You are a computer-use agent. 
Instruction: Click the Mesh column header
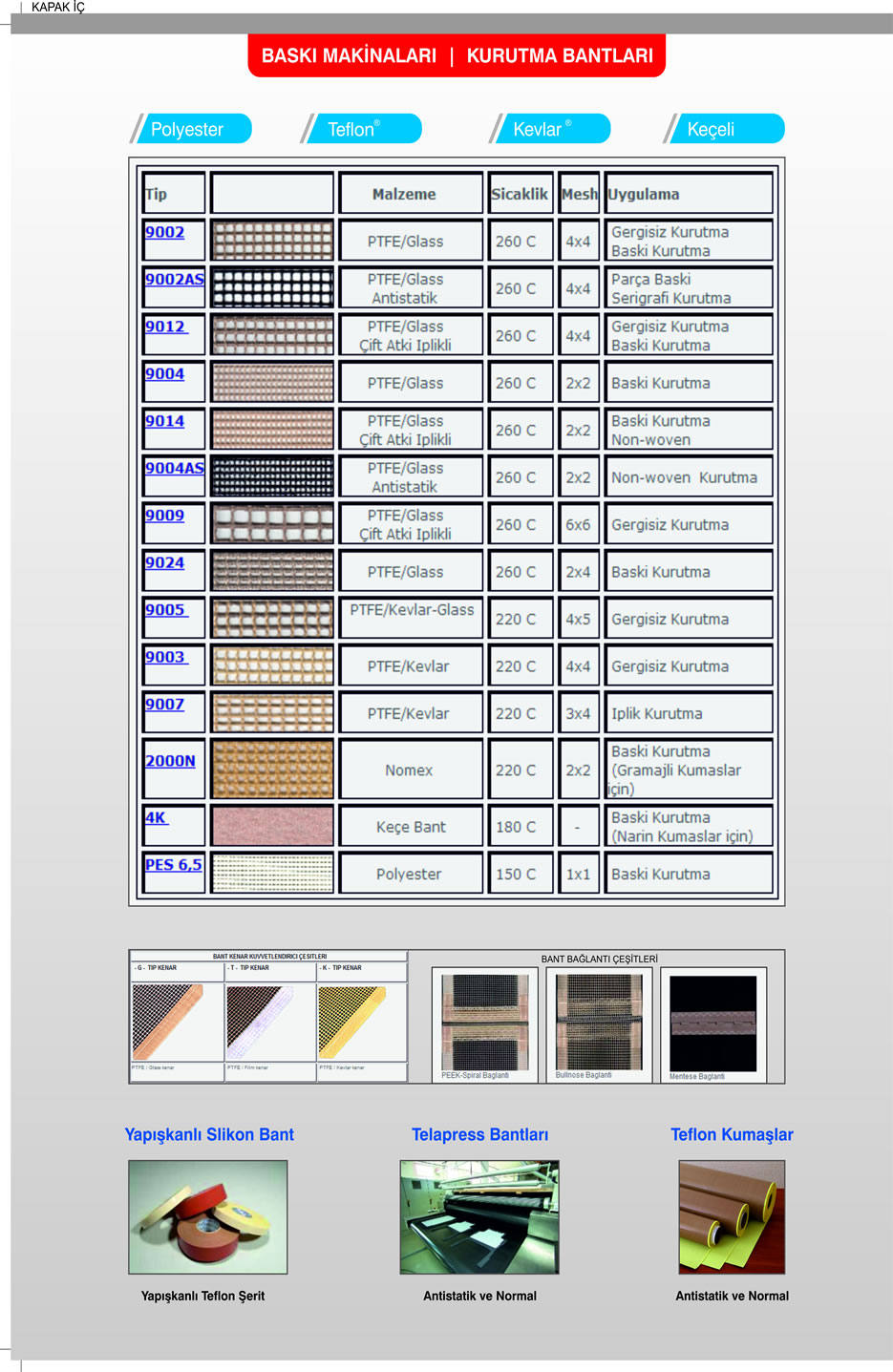[x=579, y=194]
